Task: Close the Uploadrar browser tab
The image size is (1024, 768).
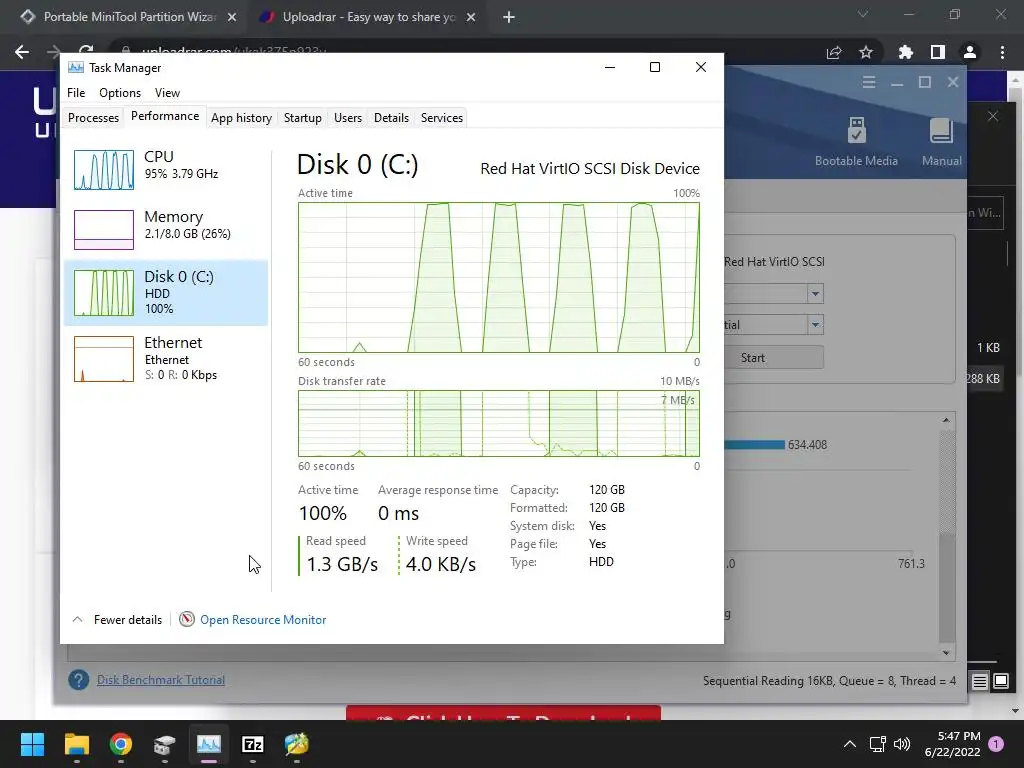Action: point(471,17)
